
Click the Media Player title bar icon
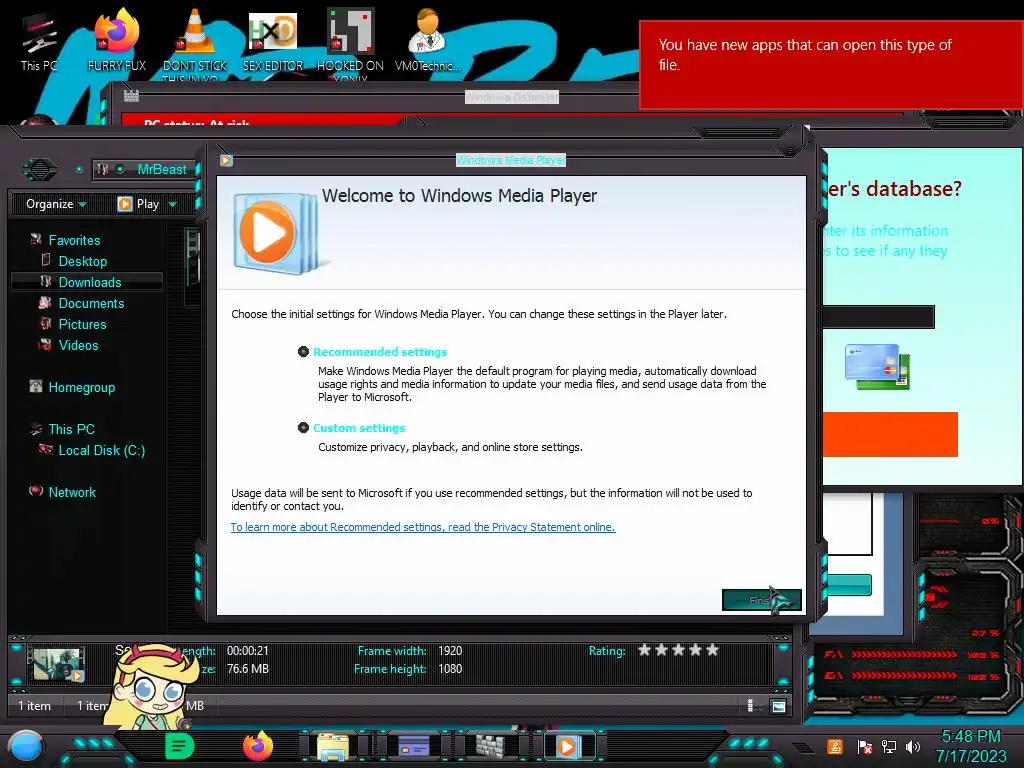click(226, 160)
